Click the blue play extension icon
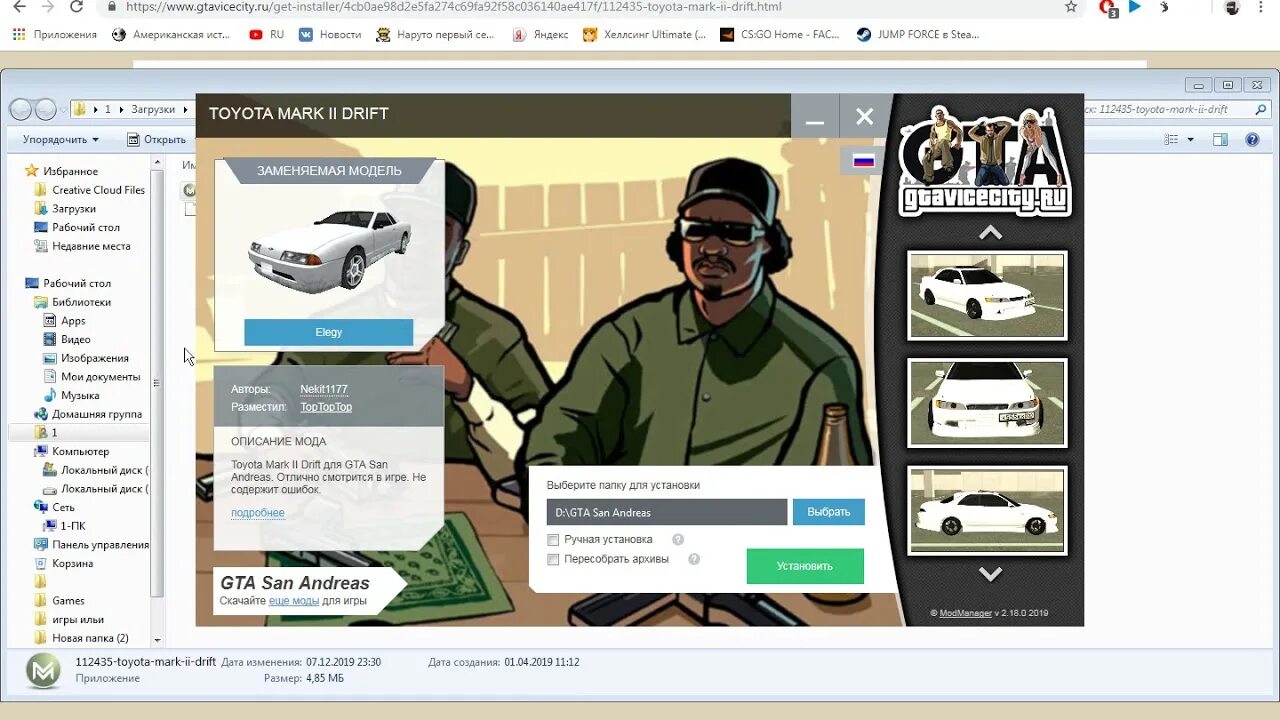Viewport: 1280px width, 720px height. tap(1135, 7)
